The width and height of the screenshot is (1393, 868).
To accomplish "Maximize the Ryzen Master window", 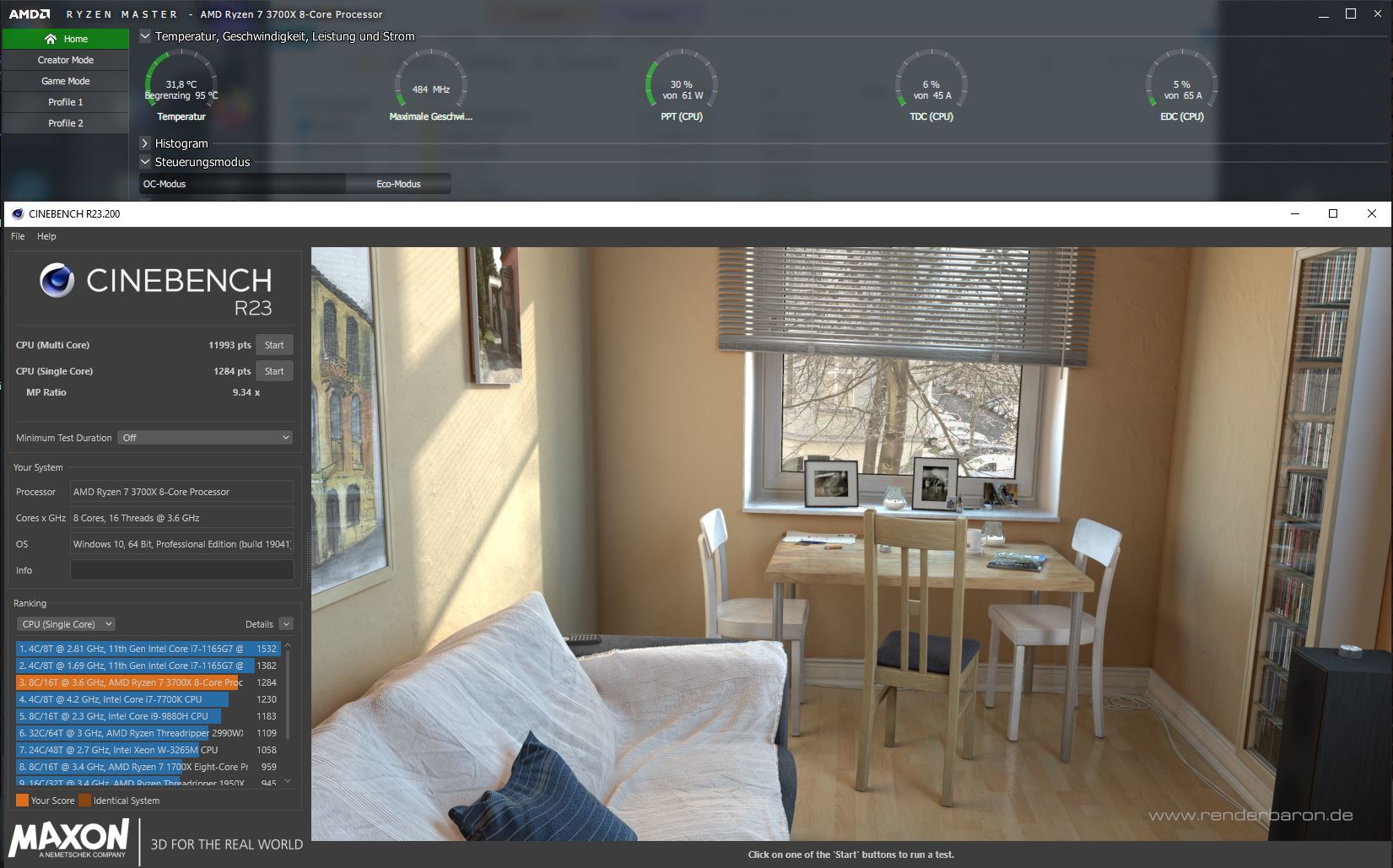I will tap(1351, 14).
